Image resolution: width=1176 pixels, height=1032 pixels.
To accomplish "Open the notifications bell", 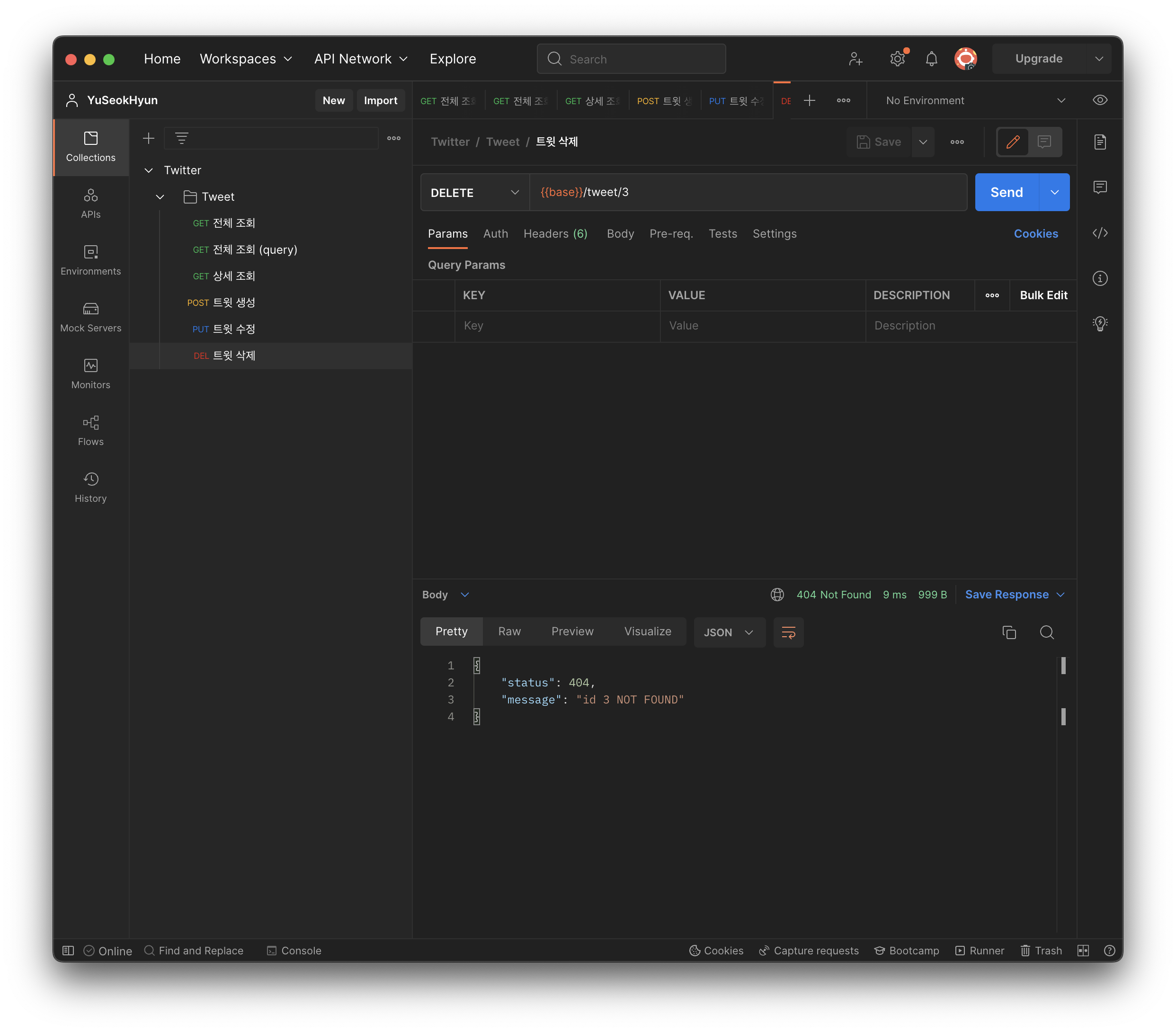I will pos(932,59).
